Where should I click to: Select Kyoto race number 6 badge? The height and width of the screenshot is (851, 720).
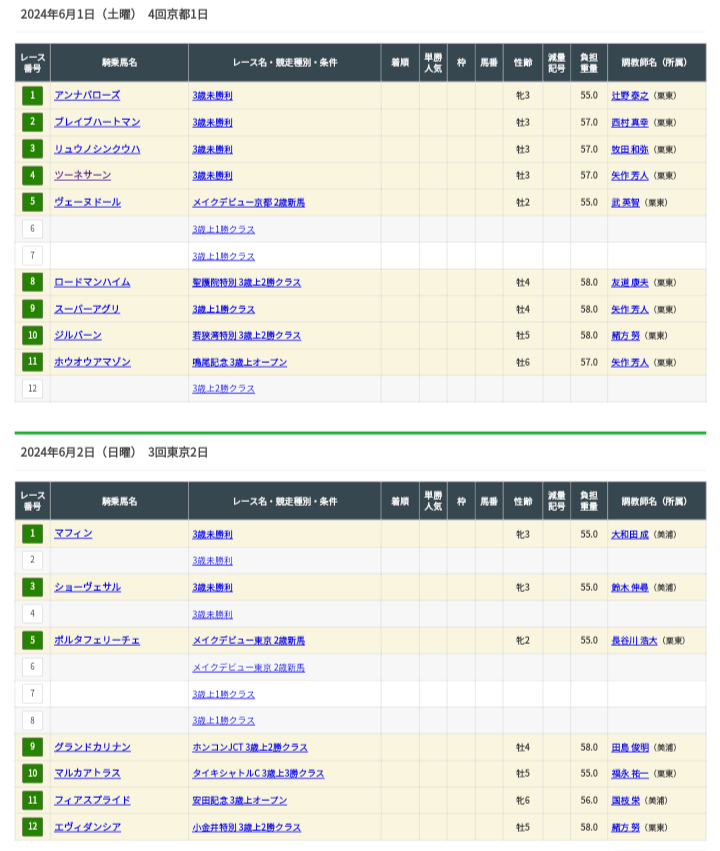click(33, 229)
